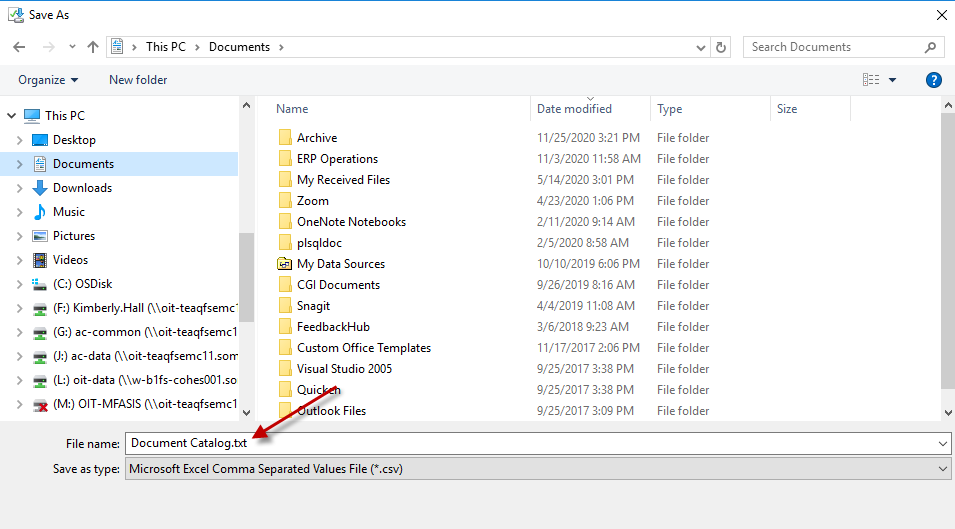Open Help with question mark icon
Image resolution: width=955 pixels, height=529 pixels.
(x=933, y=80)
